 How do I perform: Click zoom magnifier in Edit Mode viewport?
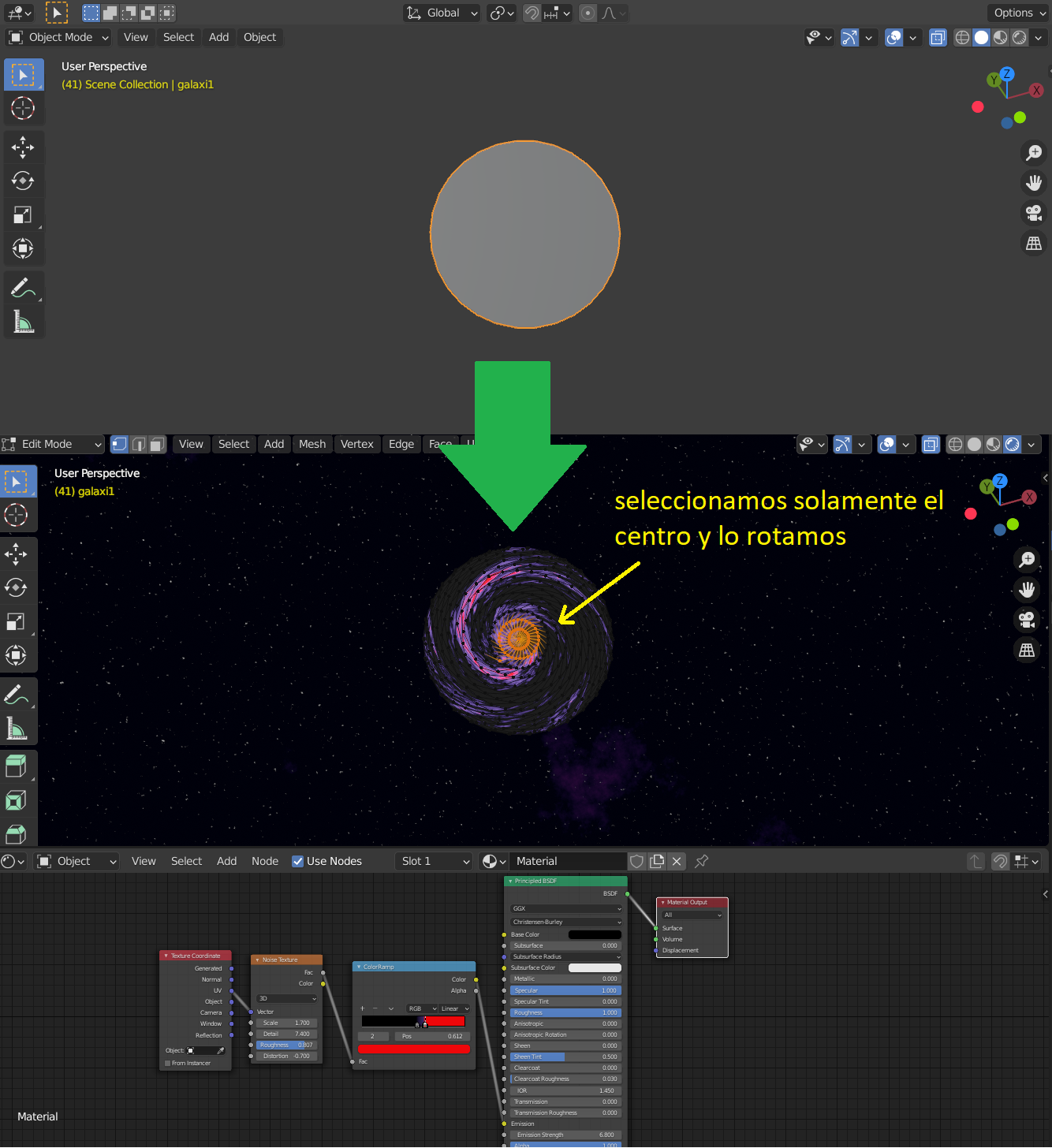point(1027,560)
